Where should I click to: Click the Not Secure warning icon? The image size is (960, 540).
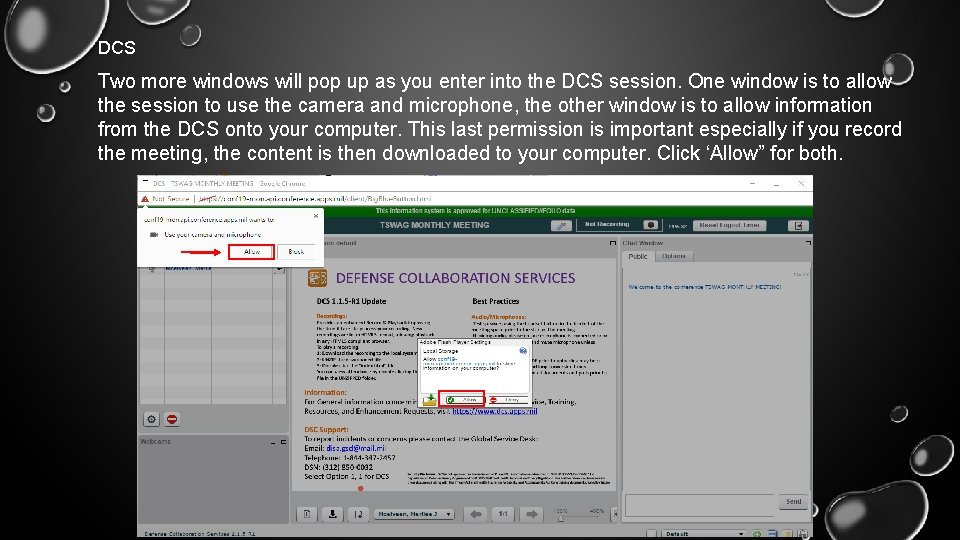click(145, 199)
